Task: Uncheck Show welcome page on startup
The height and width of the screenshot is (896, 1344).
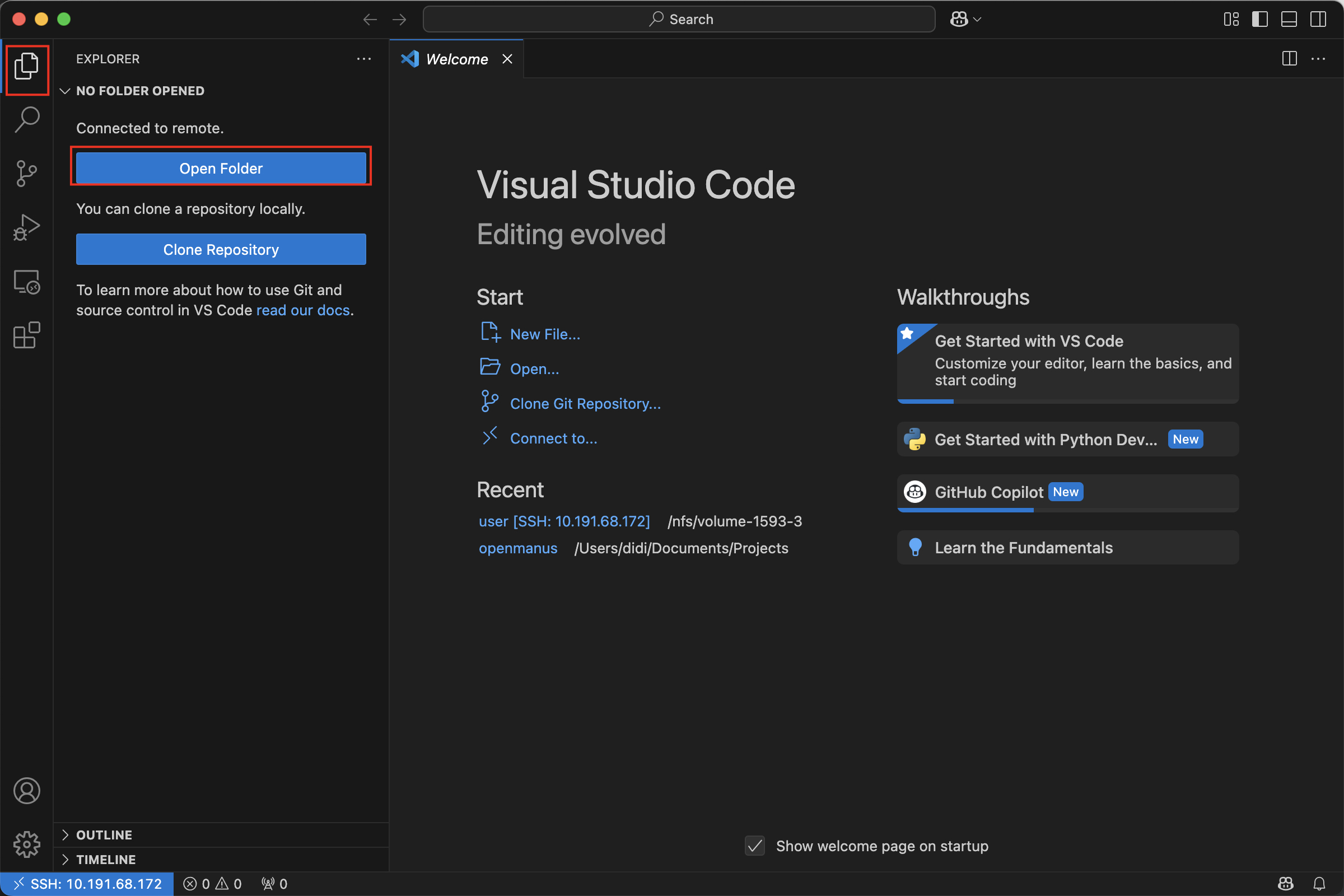Action: [755, 846]
